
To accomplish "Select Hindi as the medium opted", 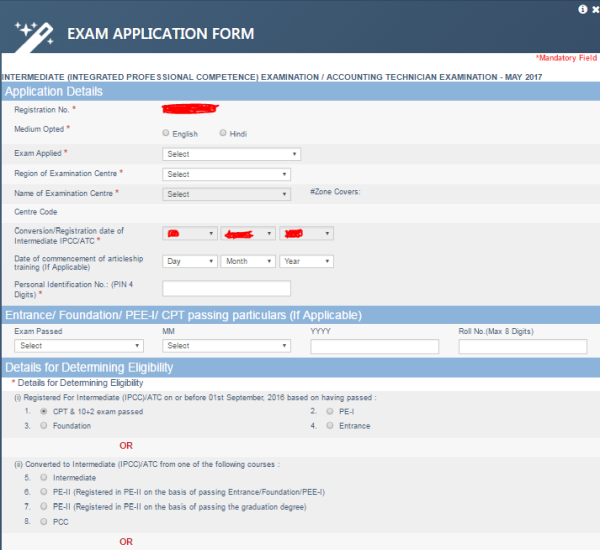I will [x=223, y=133].
